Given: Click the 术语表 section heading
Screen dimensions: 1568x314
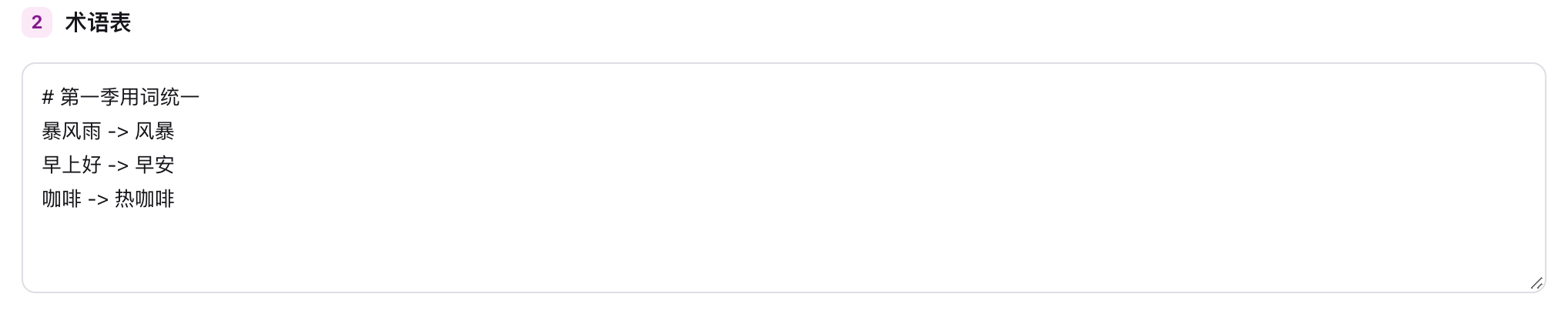Looking at the screenshot, I should click(x=98, y=22).
